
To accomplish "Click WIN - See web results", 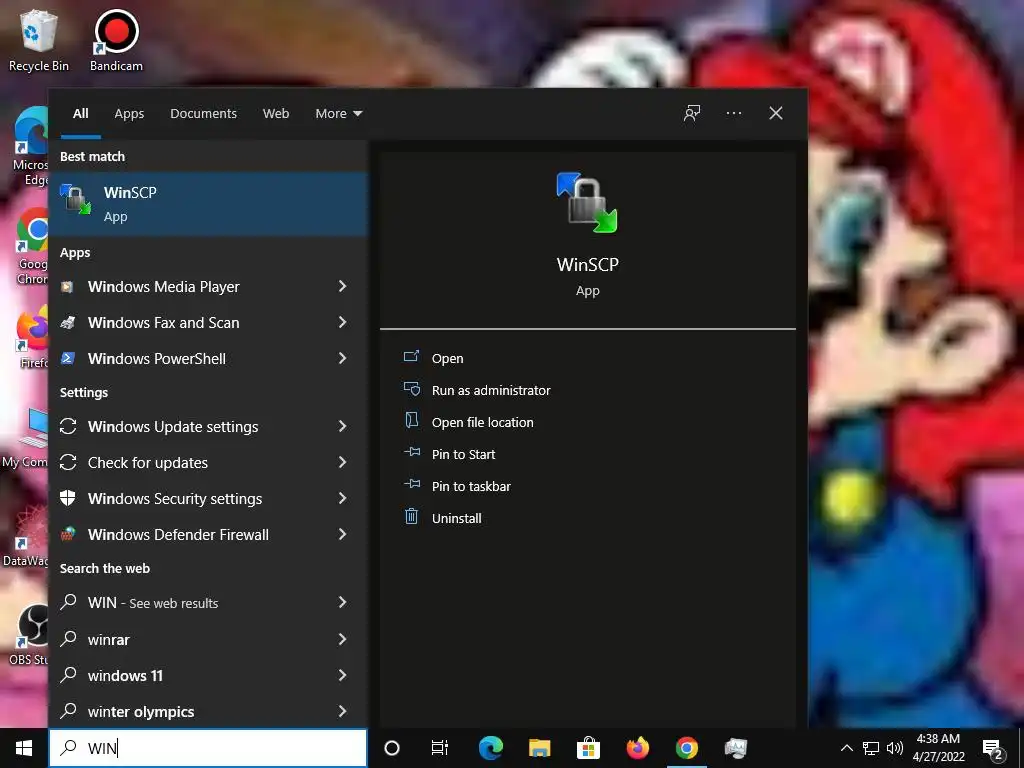I will (x=208, y=603).
